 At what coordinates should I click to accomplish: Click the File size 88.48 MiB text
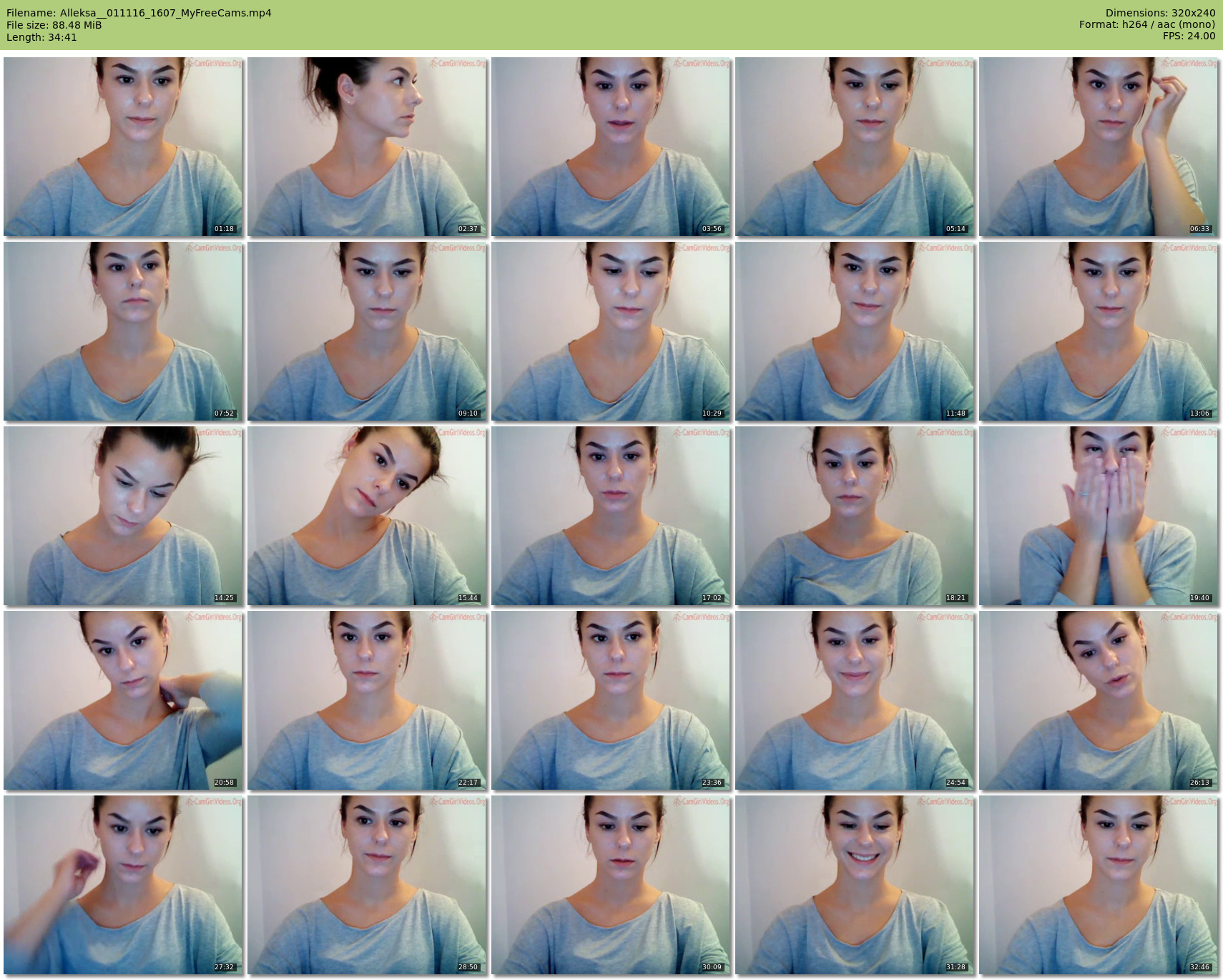click(54, 25)
